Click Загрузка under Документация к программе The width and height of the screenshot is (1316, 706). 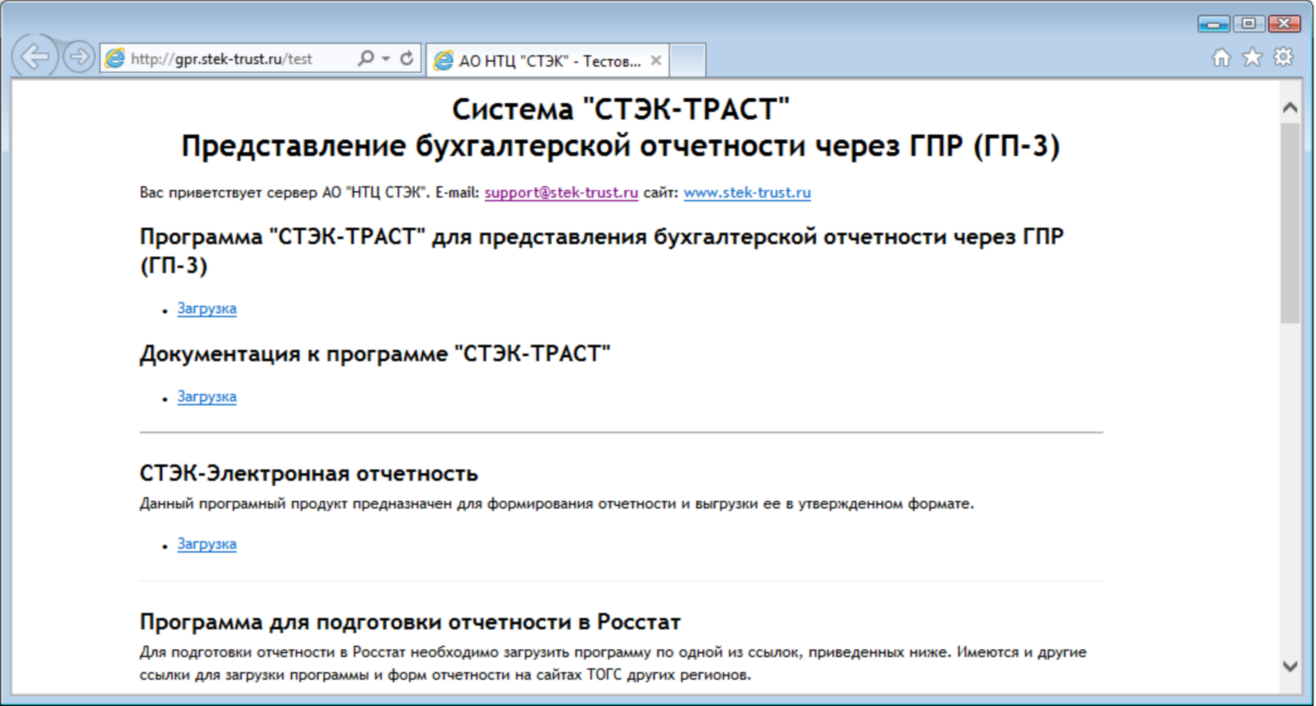point(207,397)
